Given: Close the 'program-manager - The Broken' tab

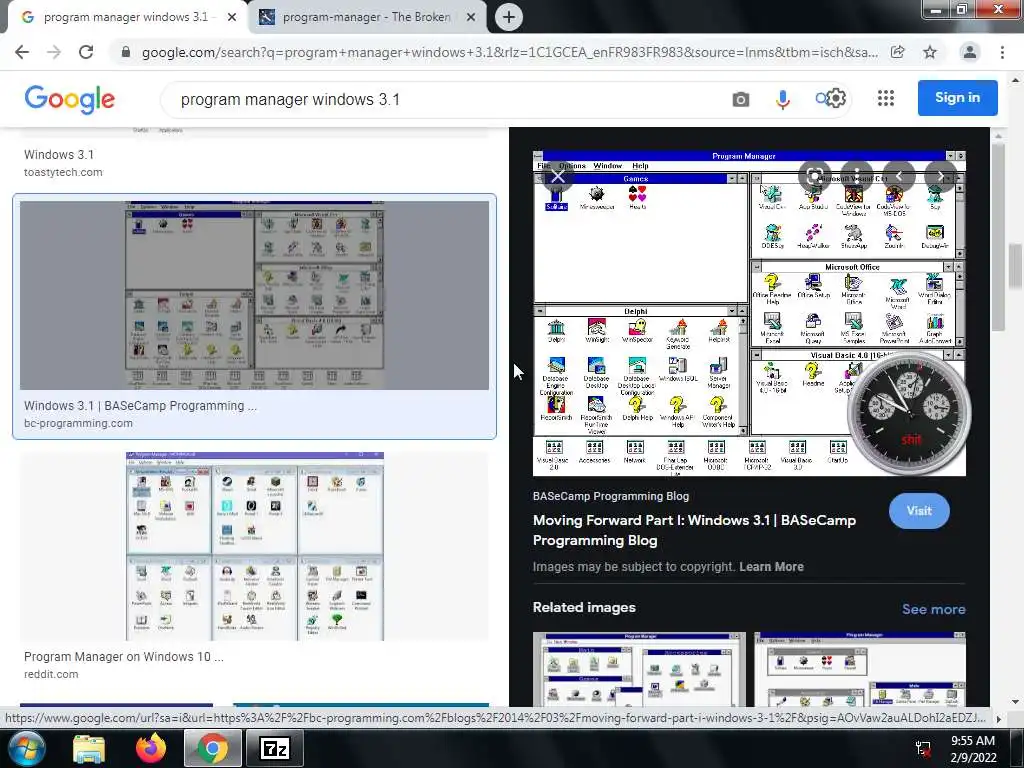Looking at the screenshot, I should 471,18.
